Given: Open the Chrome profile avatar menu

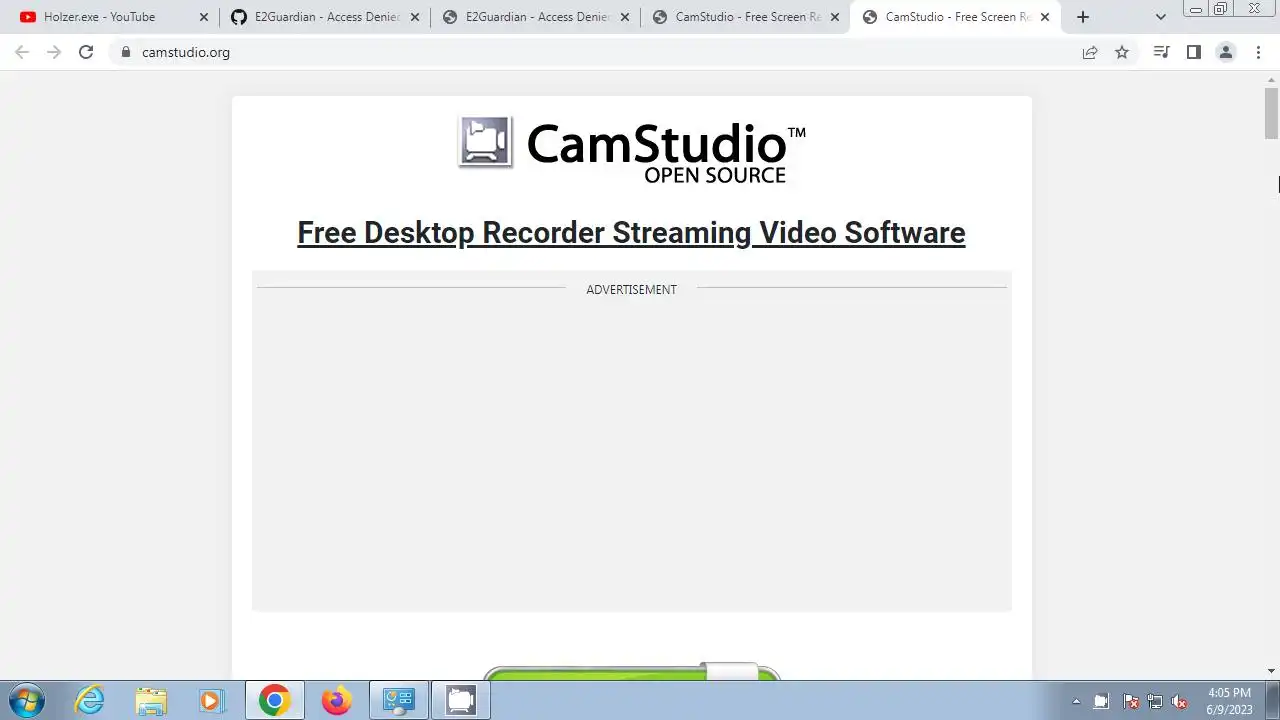Looking at the screenshot, I should coord(1225,52).
